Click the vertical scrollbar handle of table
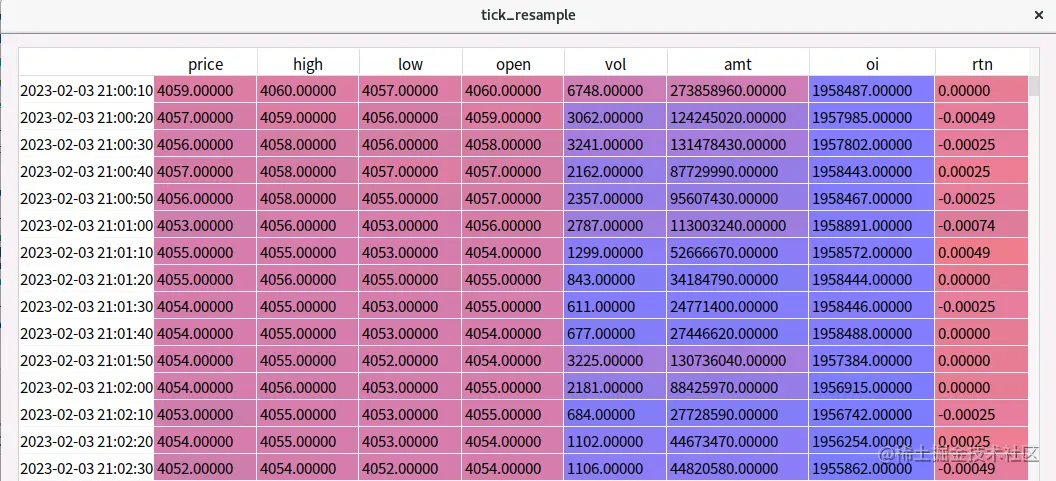The height and width of the screenshot is (481, 1056). pos(1034,88)
